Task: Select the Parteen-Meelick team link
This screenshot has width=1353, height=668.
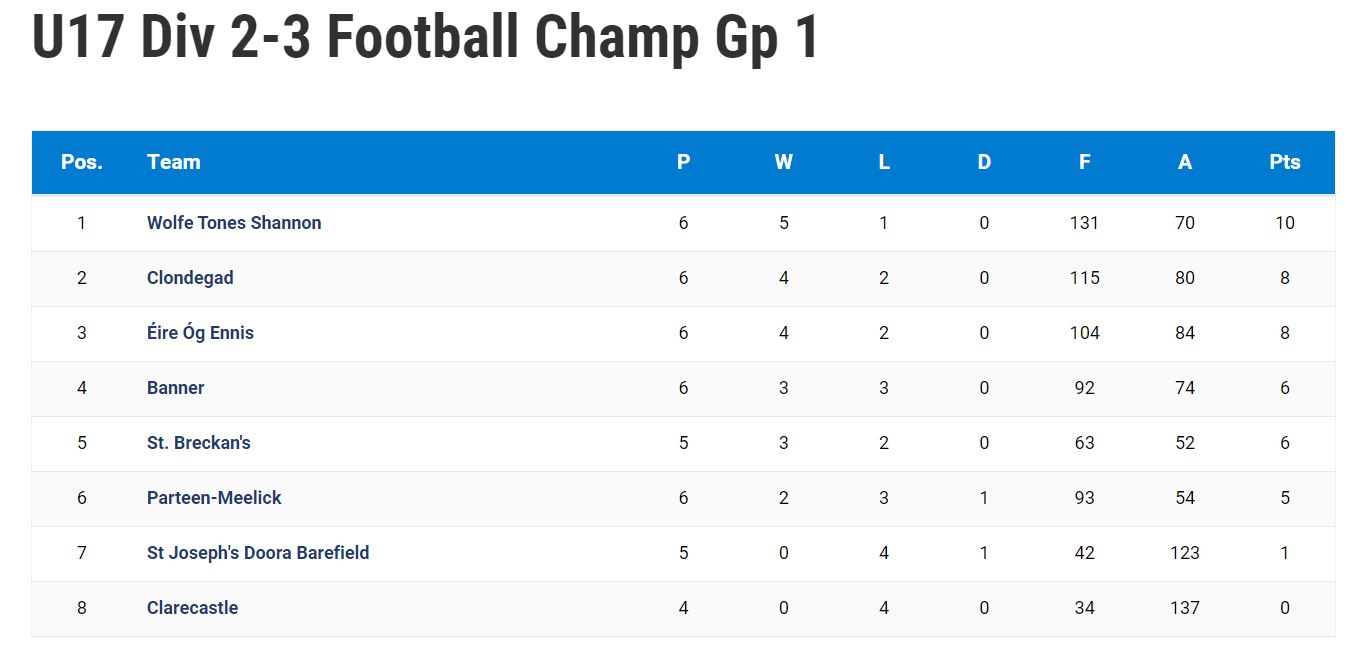Action: [x=214, y=498]
